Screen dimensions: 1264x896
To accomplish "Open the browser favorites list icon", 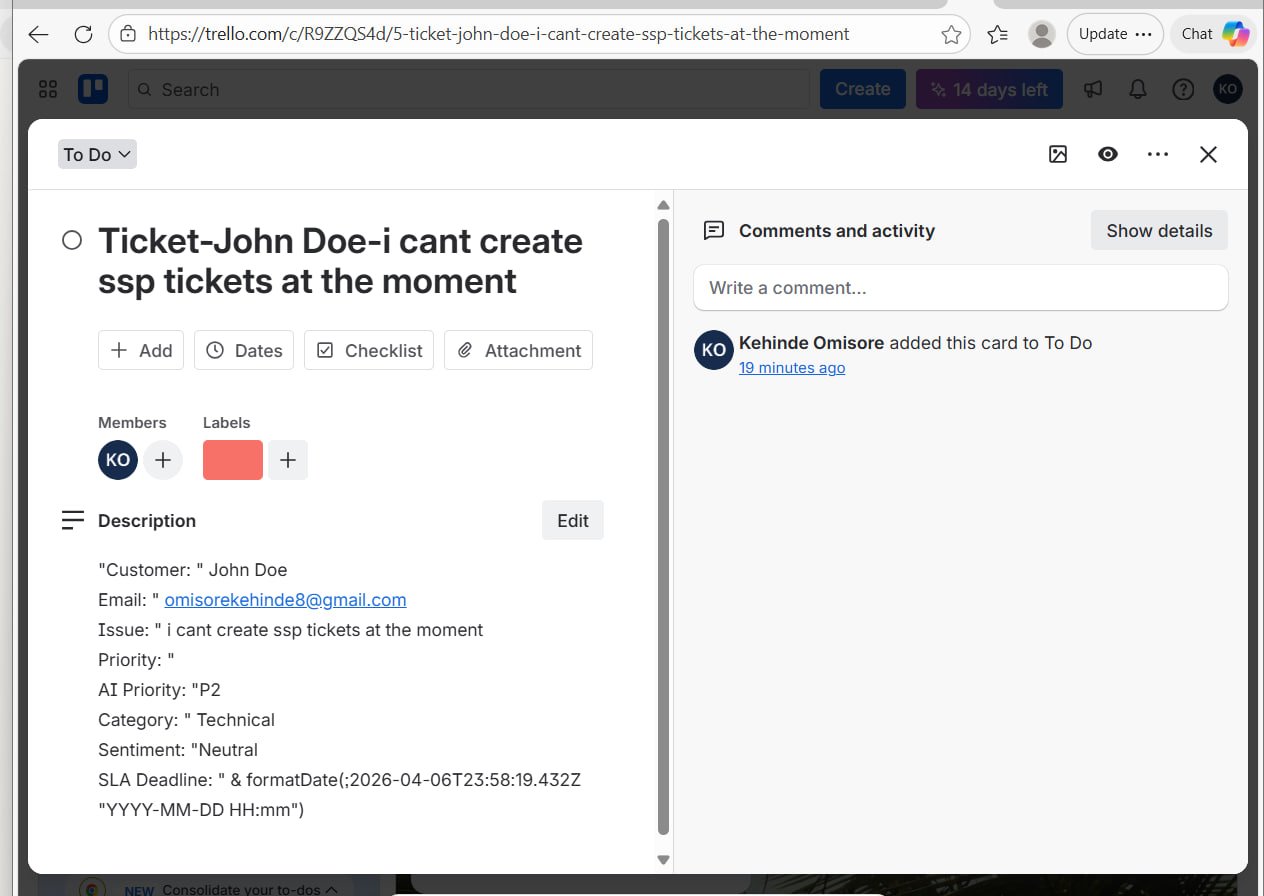I will (997, 34).
